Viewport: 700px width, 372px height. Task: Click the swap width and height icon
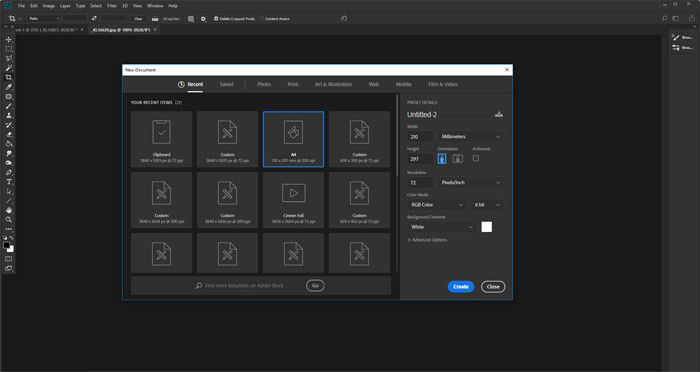click(94, 19)
